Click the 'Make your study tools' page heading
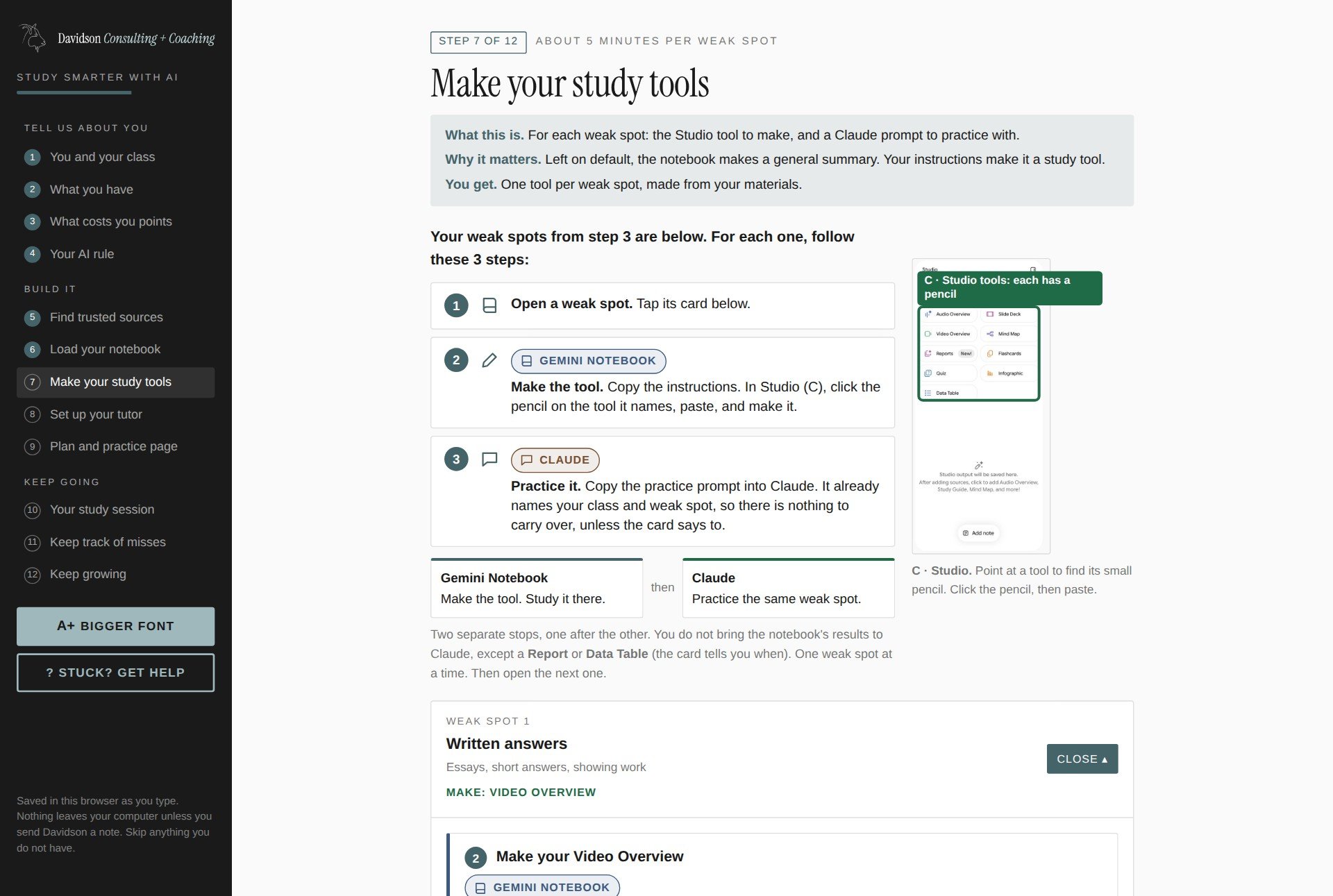1333x896 pixels. [x=569, y=84]
